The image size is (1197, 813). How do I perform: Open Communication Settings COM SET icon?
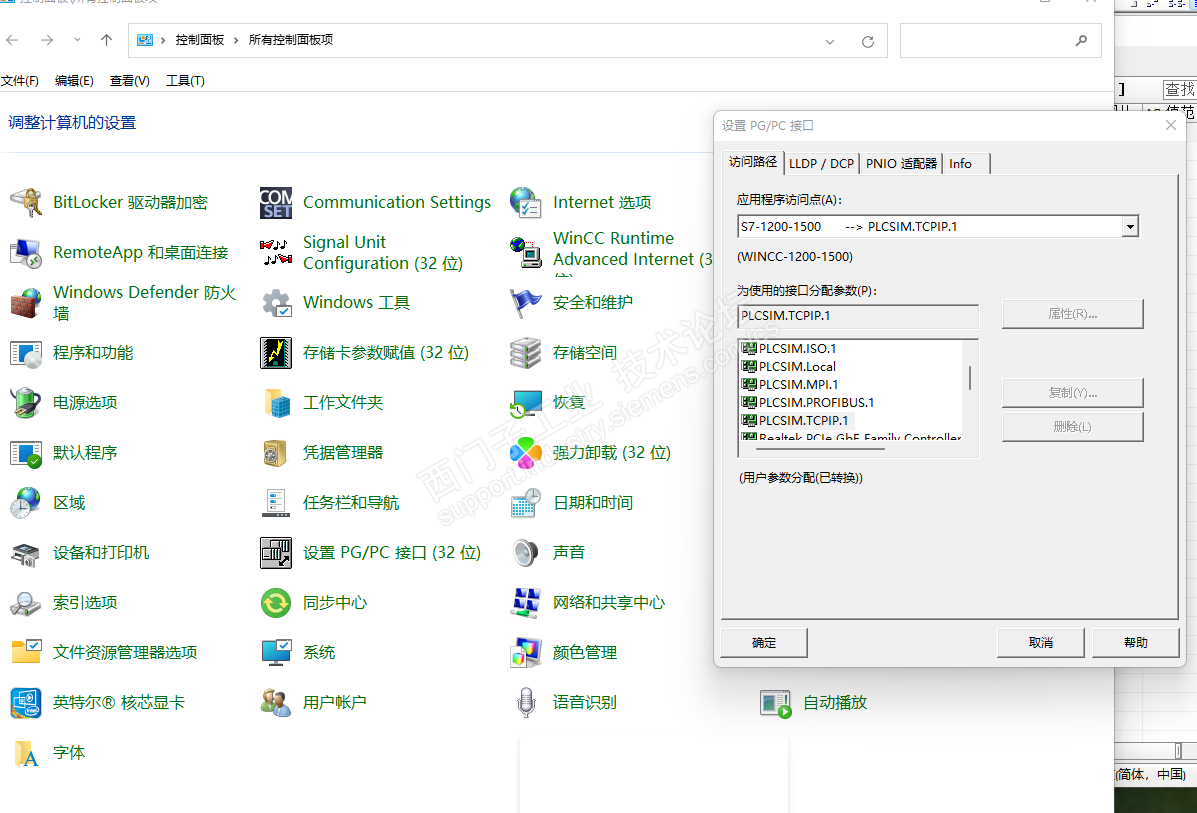(276, 202)
